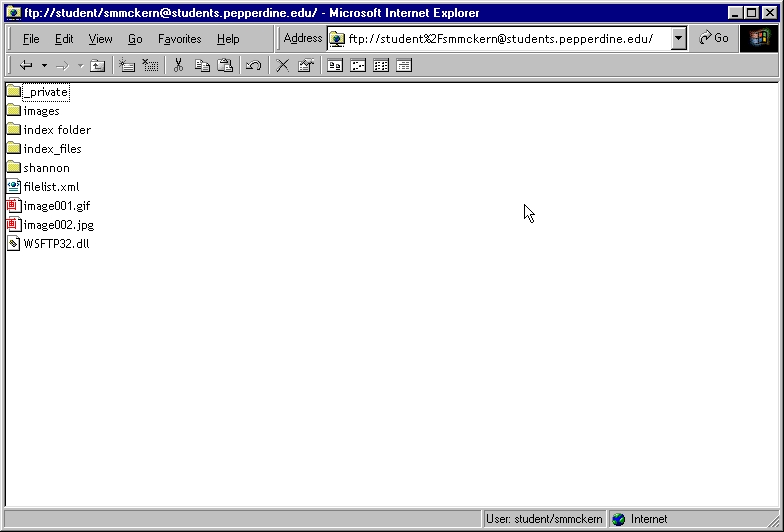The height and width of the screenshot is (532, 784).
Task: Click the Paste toolbar icon
Action: click(x=225, y=66)
